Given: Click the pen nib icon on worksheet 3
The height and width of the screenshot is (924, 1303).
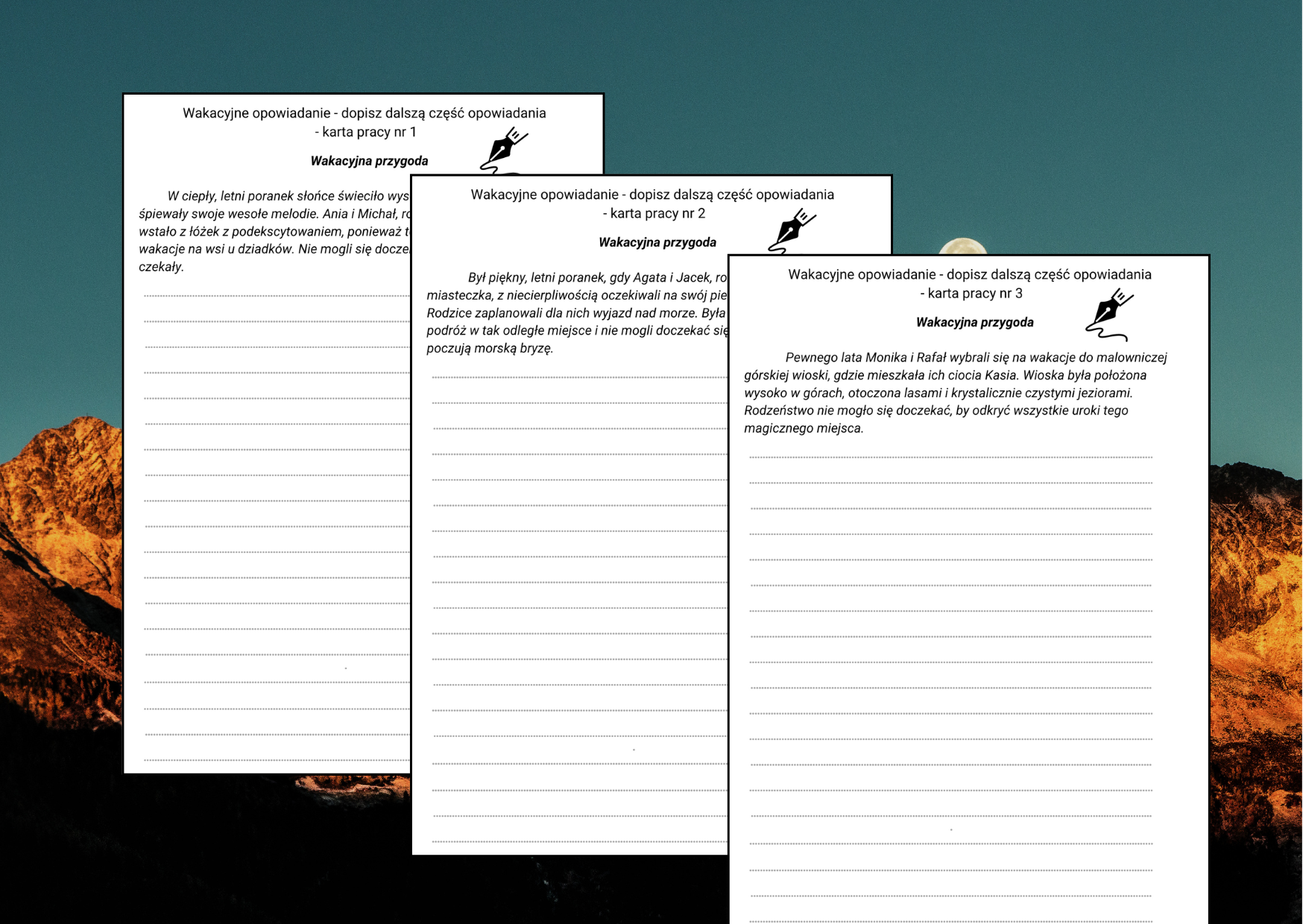Looking at the screenshot, I should (x=1108, y=313).
